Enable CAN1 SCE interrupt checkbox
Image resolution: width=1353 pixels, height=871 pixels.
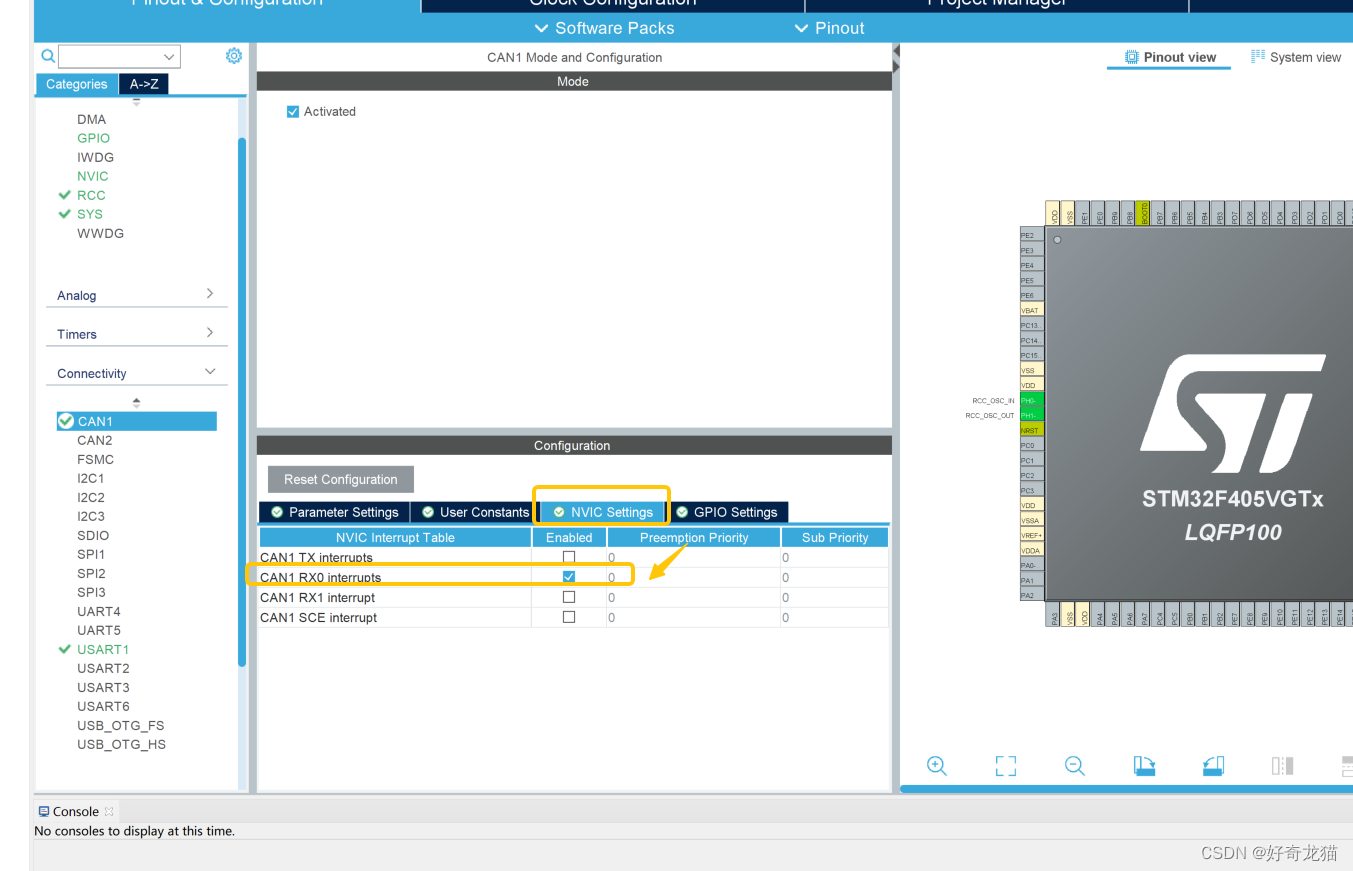point(569,617)
